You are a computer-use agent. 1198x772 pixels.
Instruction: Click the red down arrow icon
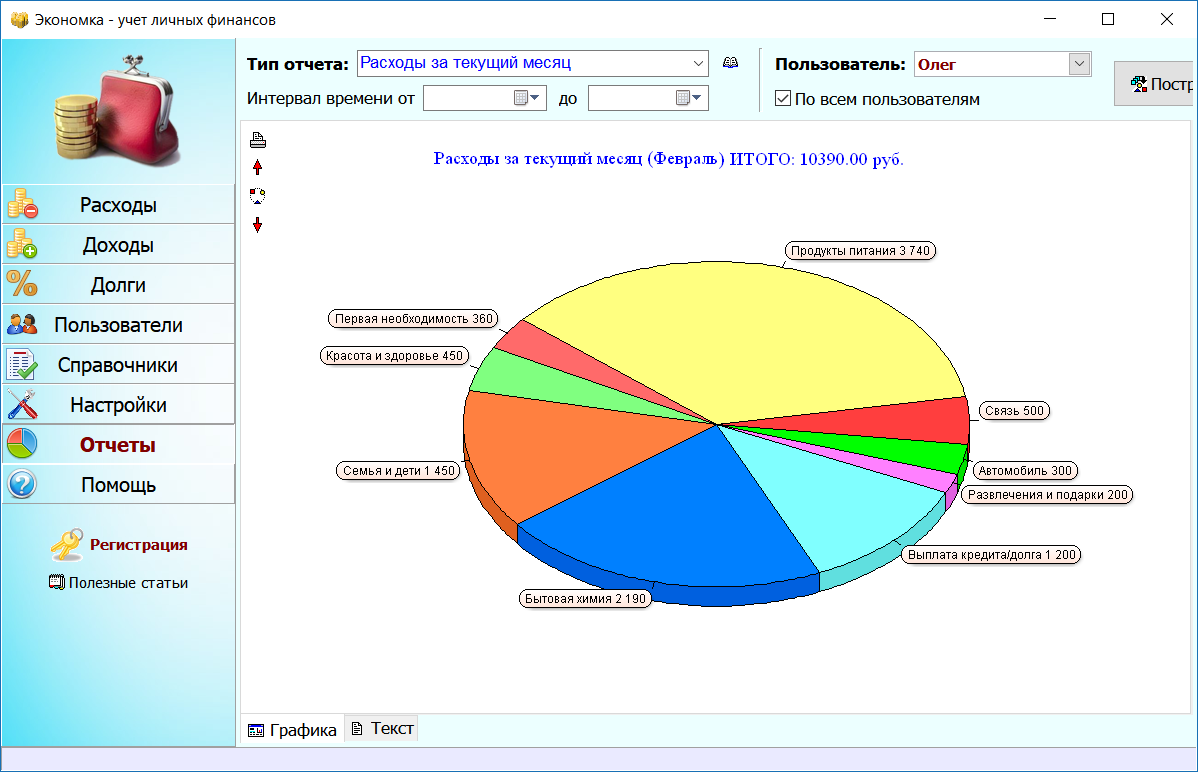click(257, 225)
